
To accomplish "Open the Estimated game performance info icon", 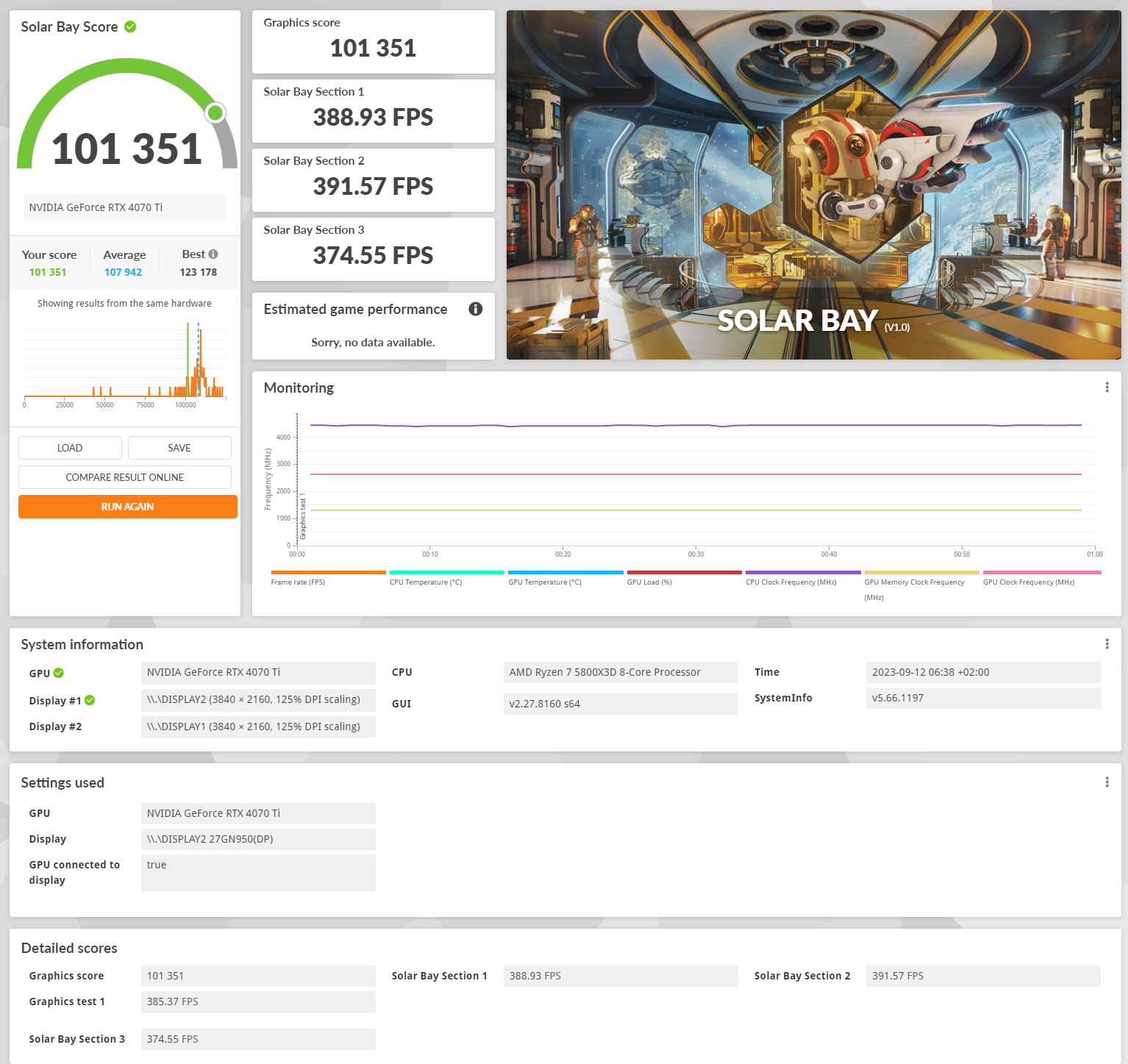I will 476,309.
